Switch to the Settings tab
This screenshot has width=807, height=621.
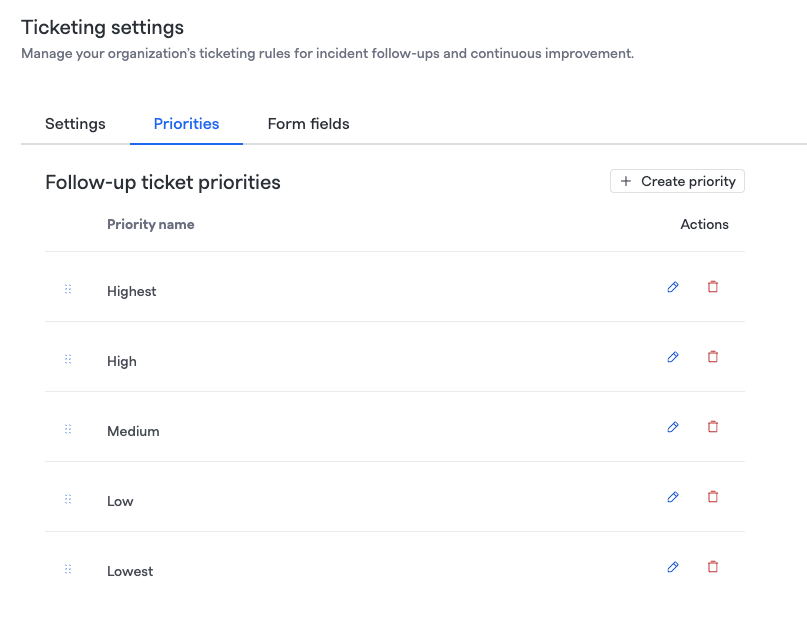75,124
